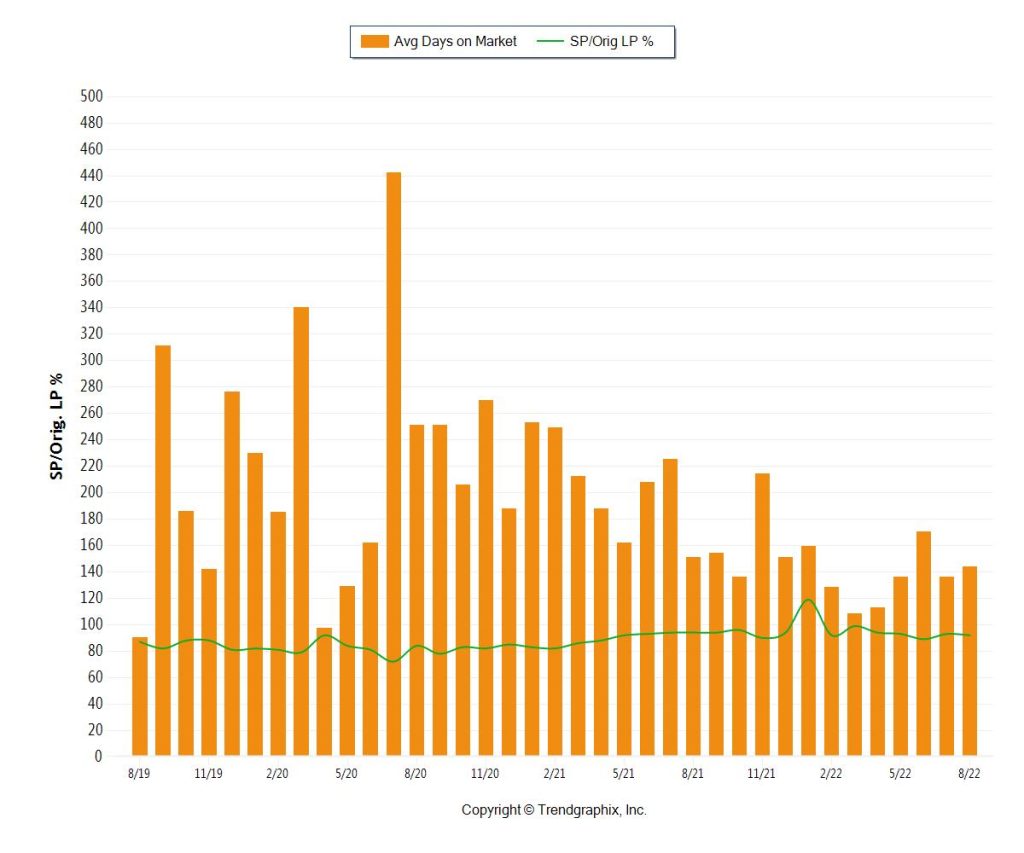Click the y-axis value 400
Viewport: 1024px width, 853px height.
coord(91,229)
